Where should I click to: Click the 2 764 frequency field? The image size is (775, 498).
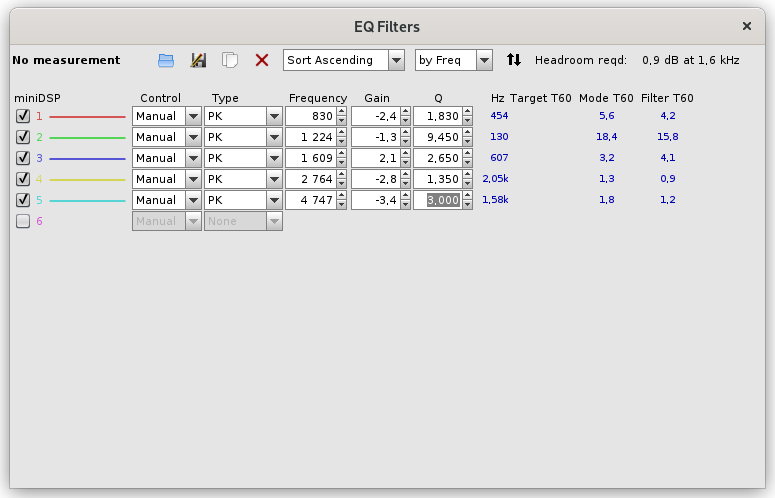[311, 179]
